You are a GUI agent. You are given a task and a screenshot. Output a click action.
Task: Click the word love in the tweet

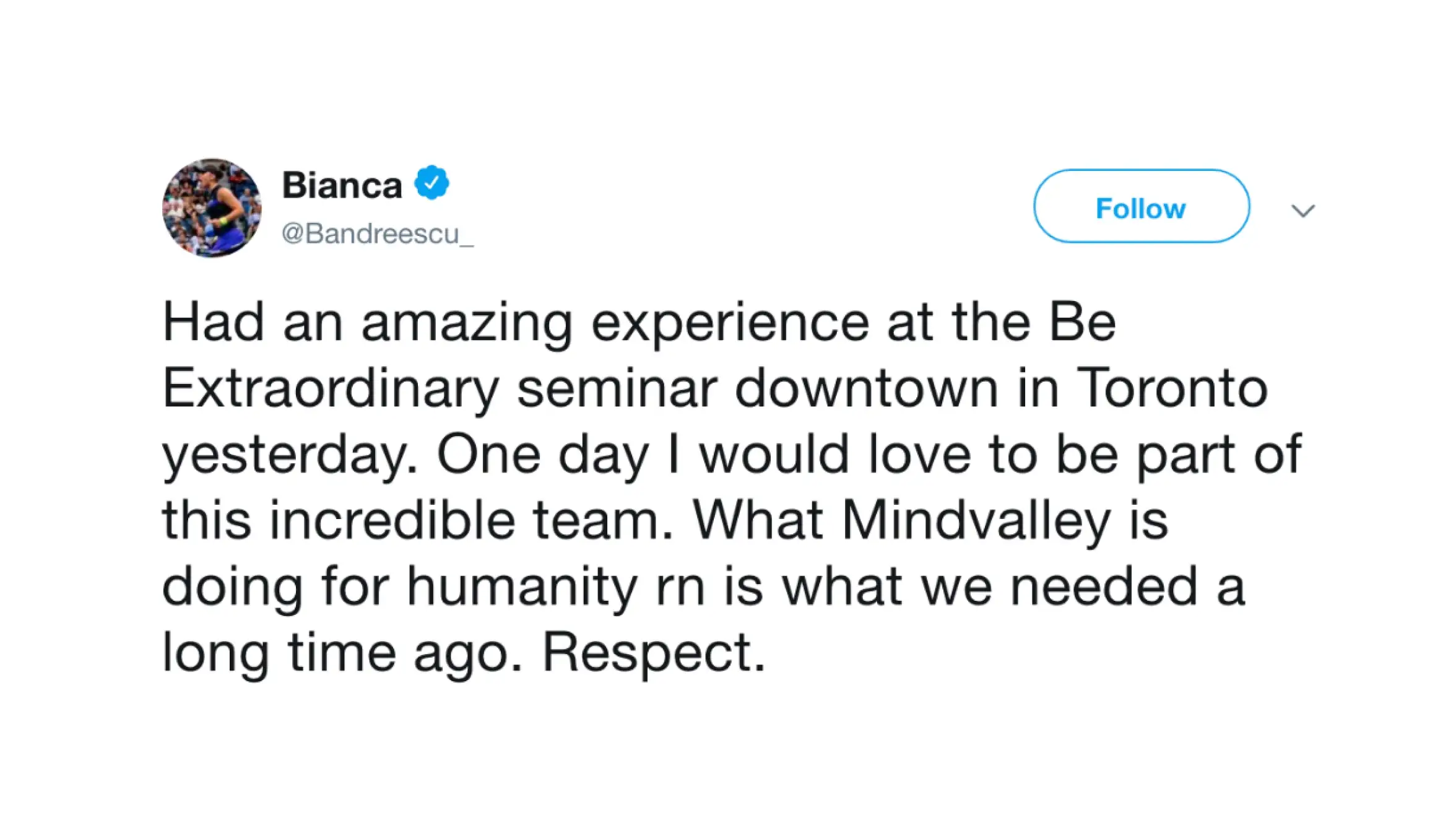[x=920, y=454]
